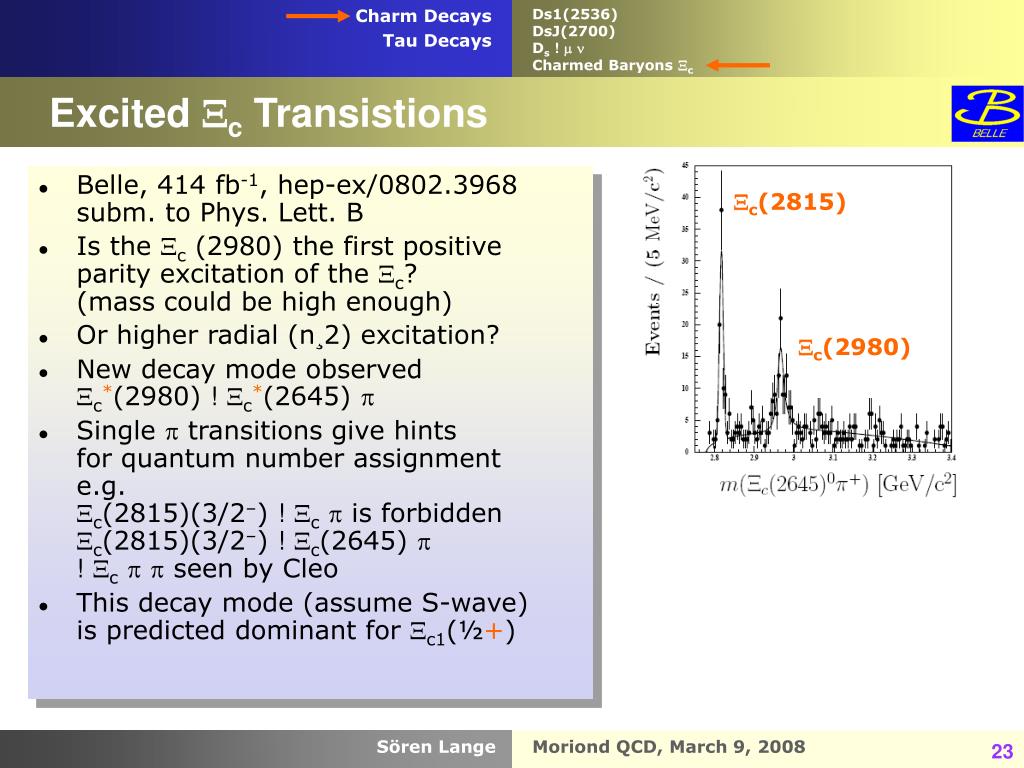Click 'Moriond QCD, March 9, 2008' footer
Image resolution: width=1024 pixels, height=768 pixels.
(669, 747)
